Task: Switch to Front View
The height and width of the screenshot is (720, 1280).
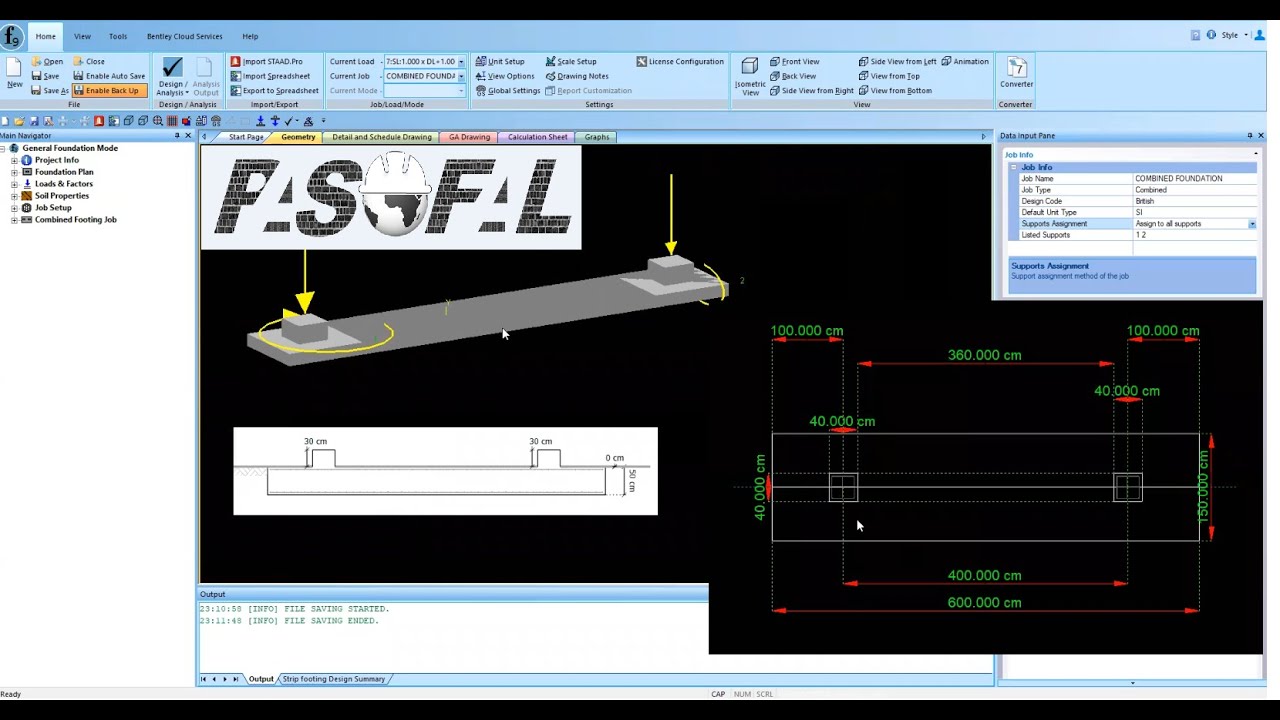Action: coord(795,61)
